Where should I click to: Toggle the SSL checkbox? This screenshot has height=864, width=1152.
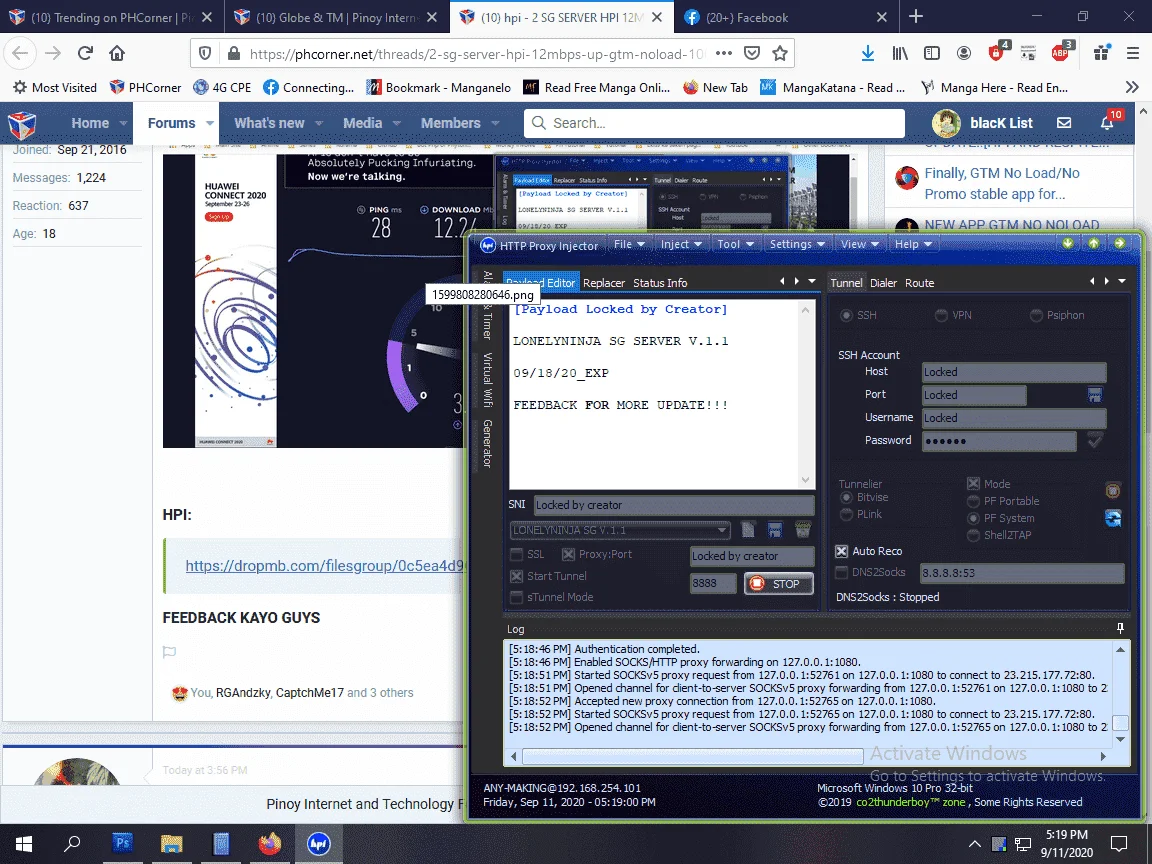pos(516,554)
